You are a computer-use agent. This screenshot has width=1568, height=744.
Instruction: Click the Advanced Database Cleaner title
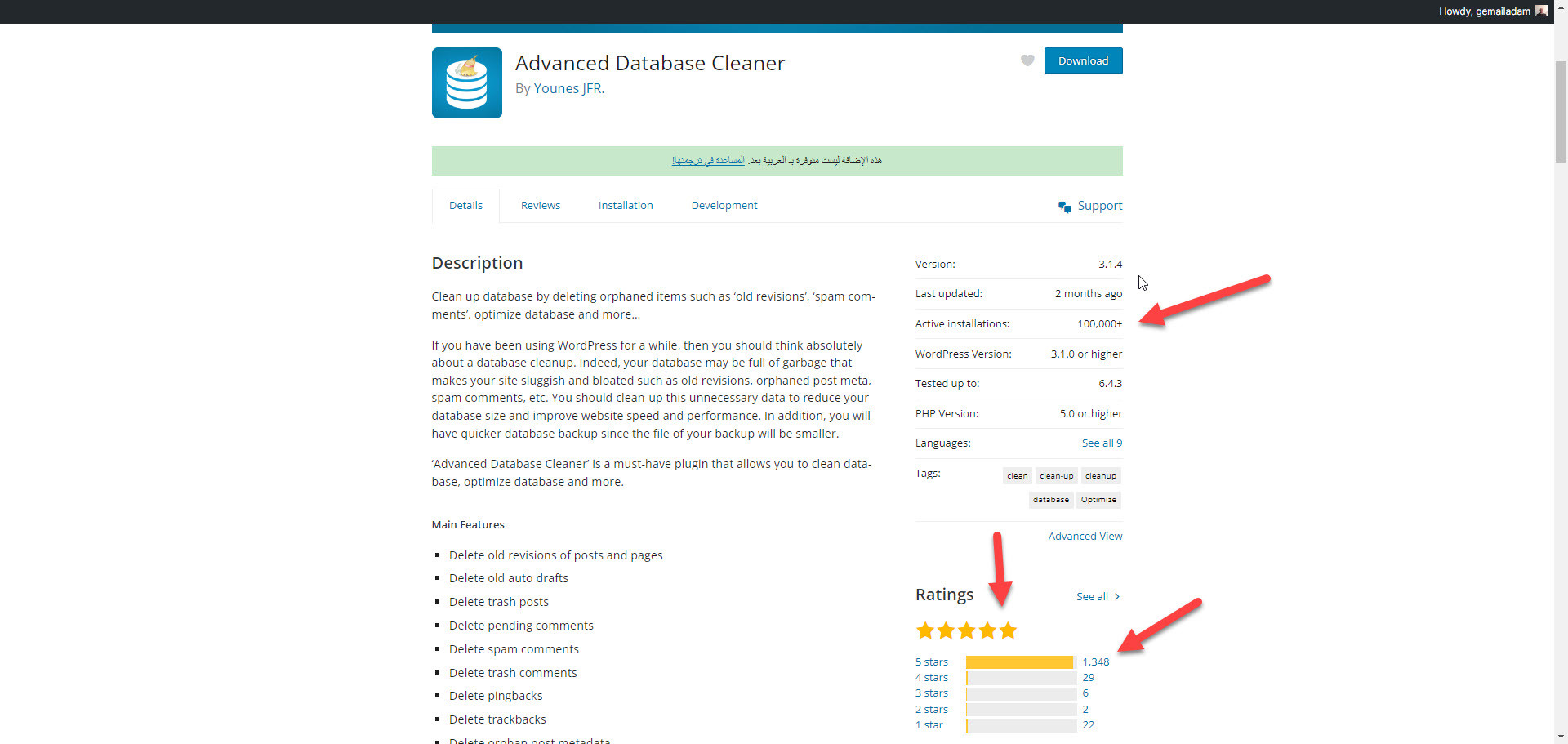point(650,63)
